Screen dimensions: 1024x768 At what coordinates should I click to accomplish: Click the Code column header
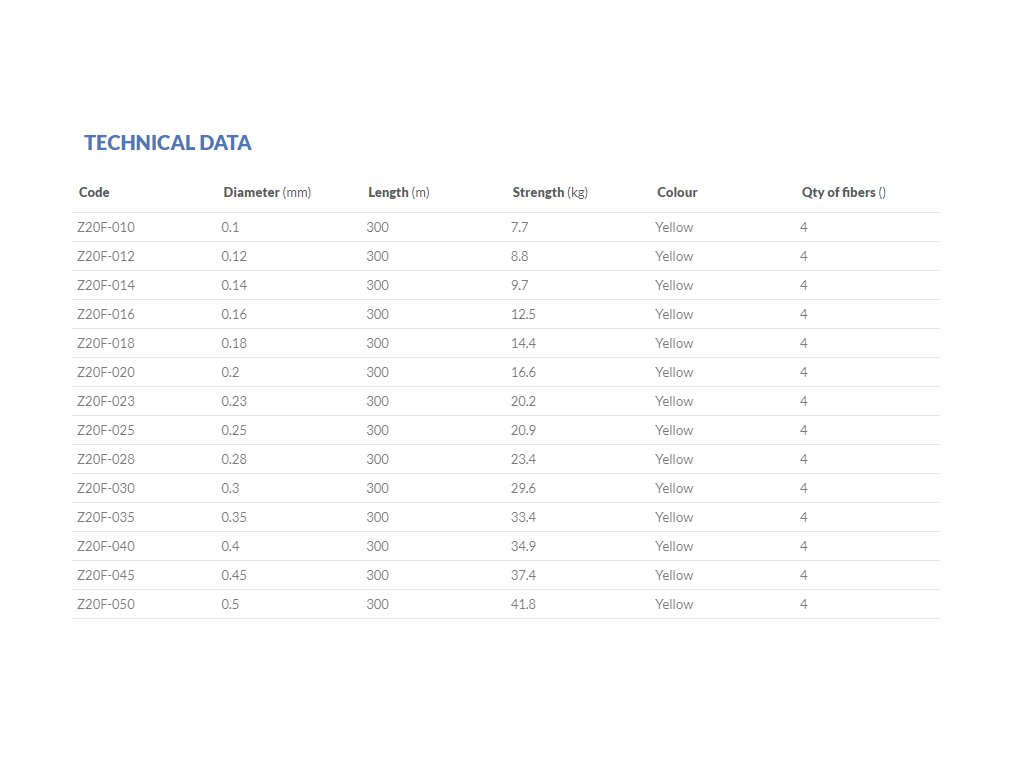coord(94,192)
